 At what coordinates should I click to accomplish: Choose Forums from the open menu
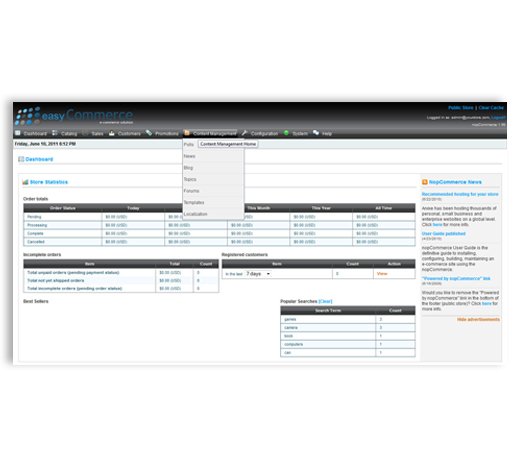[191, 191]
